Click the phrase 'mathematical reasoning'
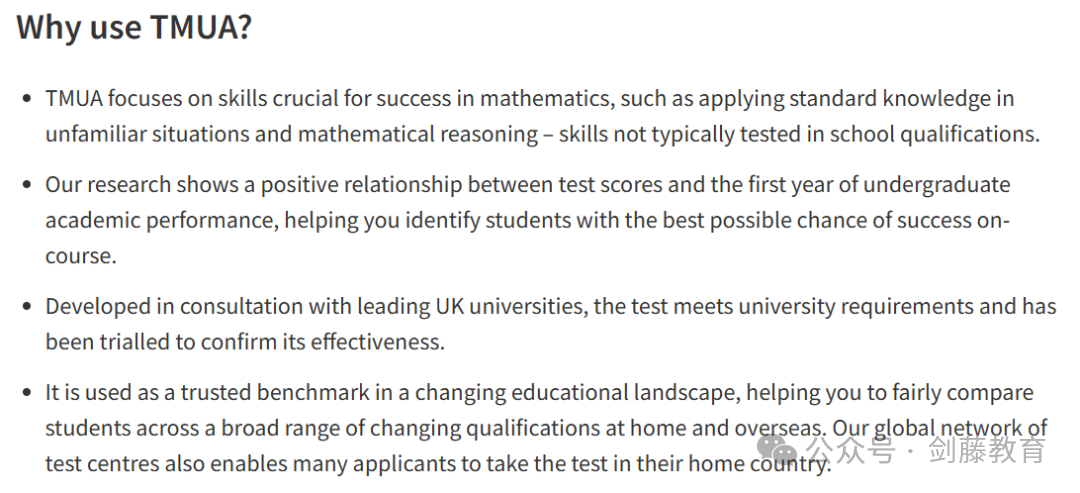 (418, 134)
